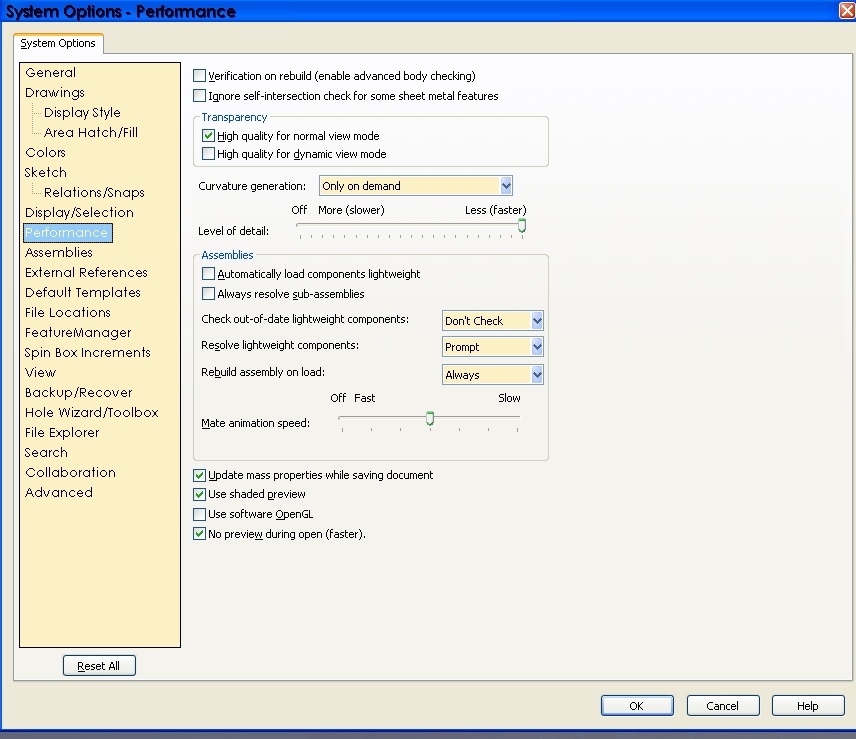Open Hole Wizard/Toolbox options
This screenshot has height=739, width=856.
click(x=92, y=413)
